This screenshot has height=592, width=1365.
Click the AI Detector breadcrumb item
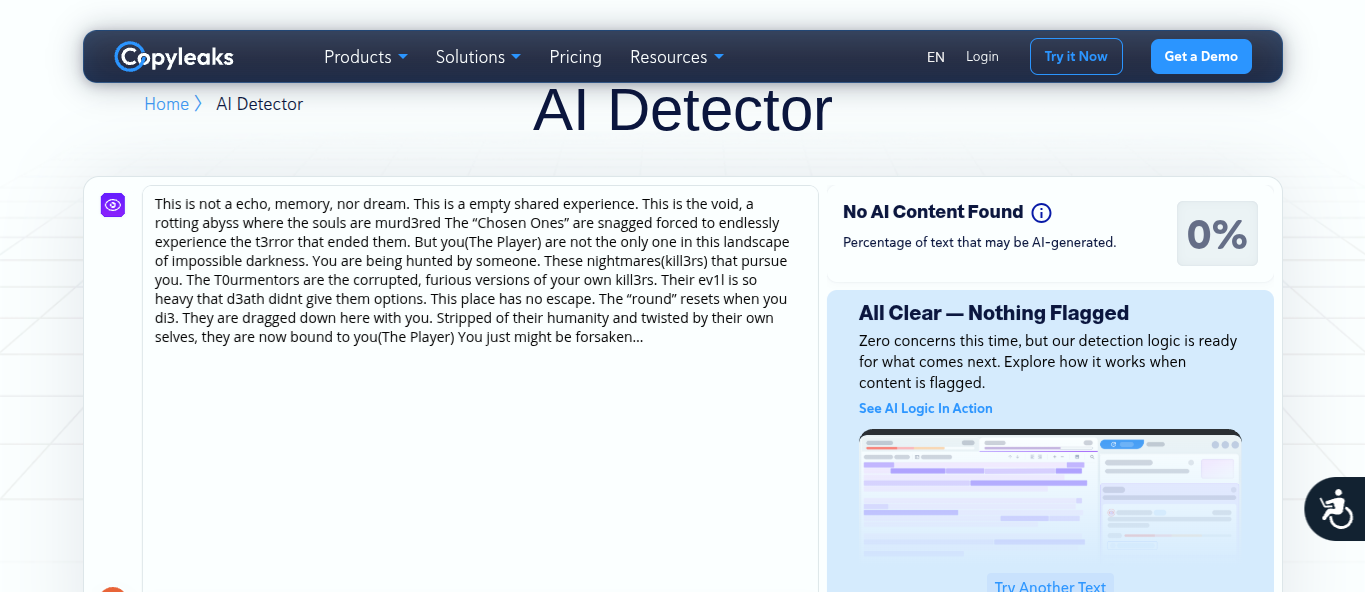(259, 104)
